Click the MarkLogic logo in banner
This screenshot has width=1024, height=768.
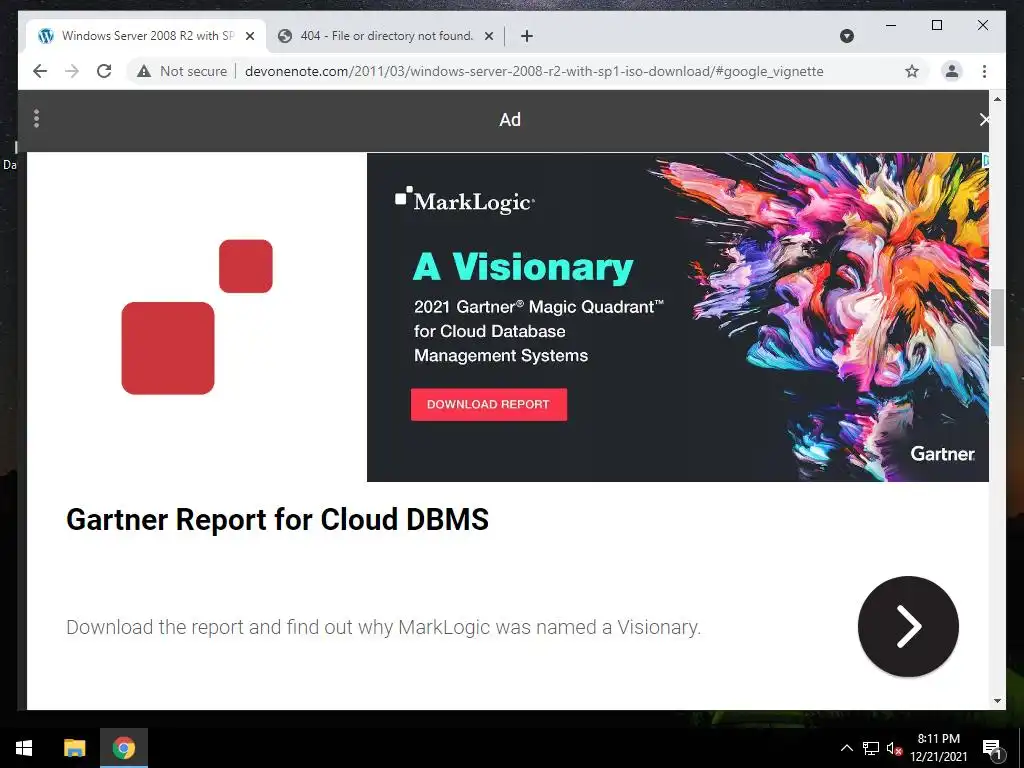(465, 200)
